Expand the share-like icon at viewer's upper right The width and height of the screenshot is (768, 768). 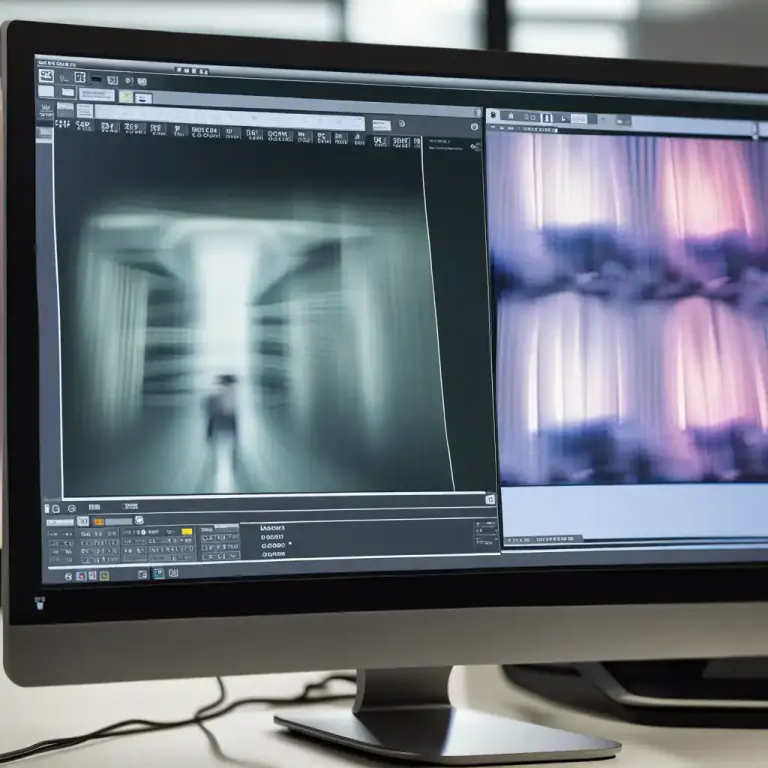475,146
